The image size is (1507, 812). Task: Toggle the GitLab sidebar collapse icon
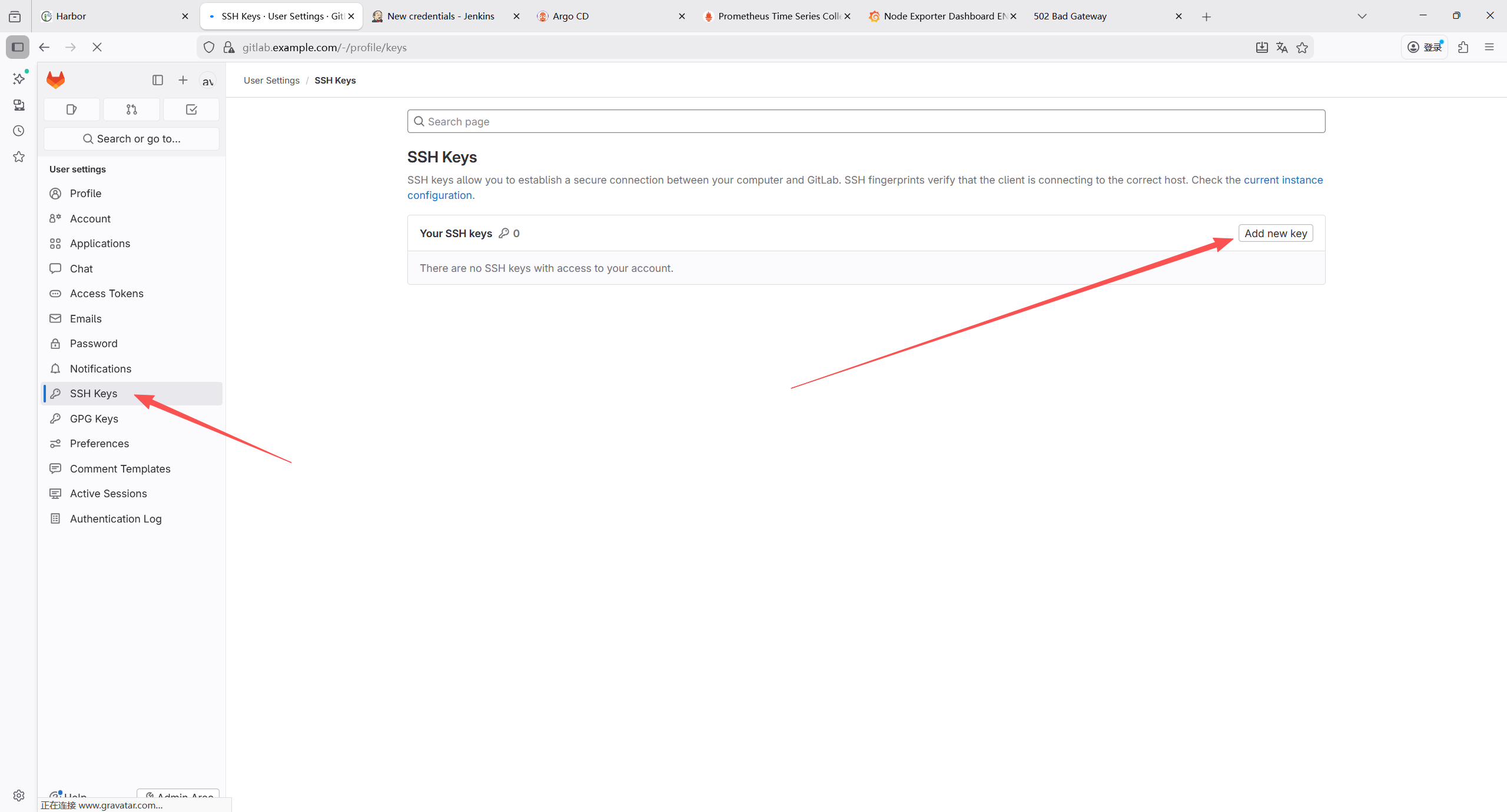157,80
